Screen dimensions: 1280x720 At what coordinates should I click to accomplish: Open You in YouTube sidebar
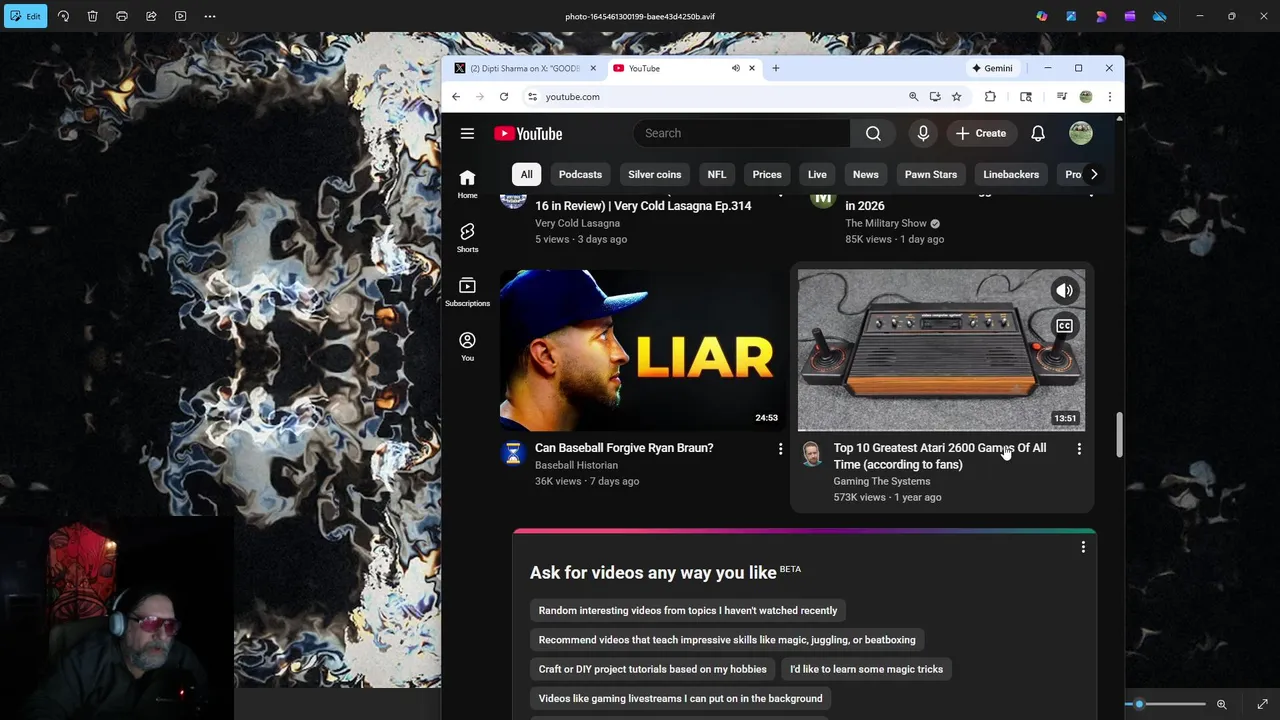click(x=467, y=346)
